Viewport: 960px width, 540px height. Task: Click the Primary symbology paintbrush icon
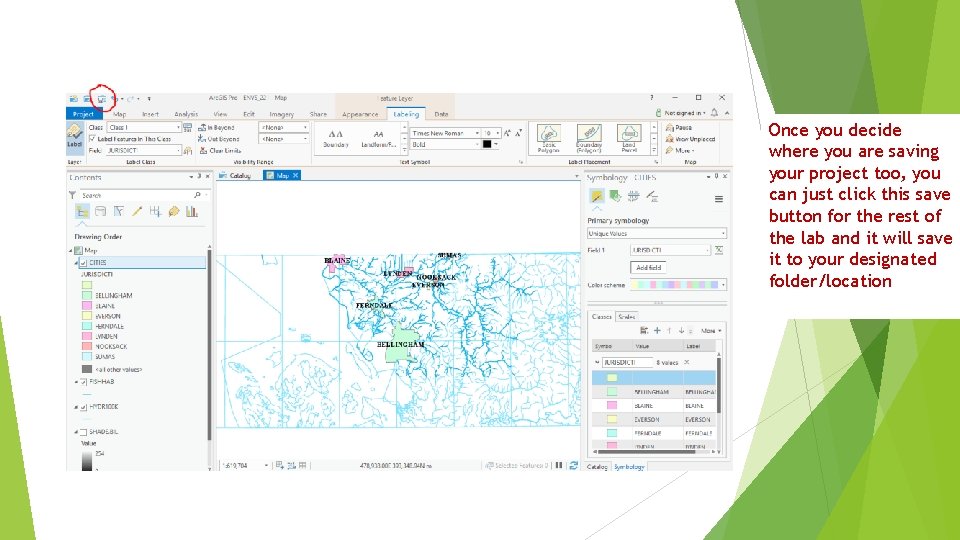click(x=596, y=196)
